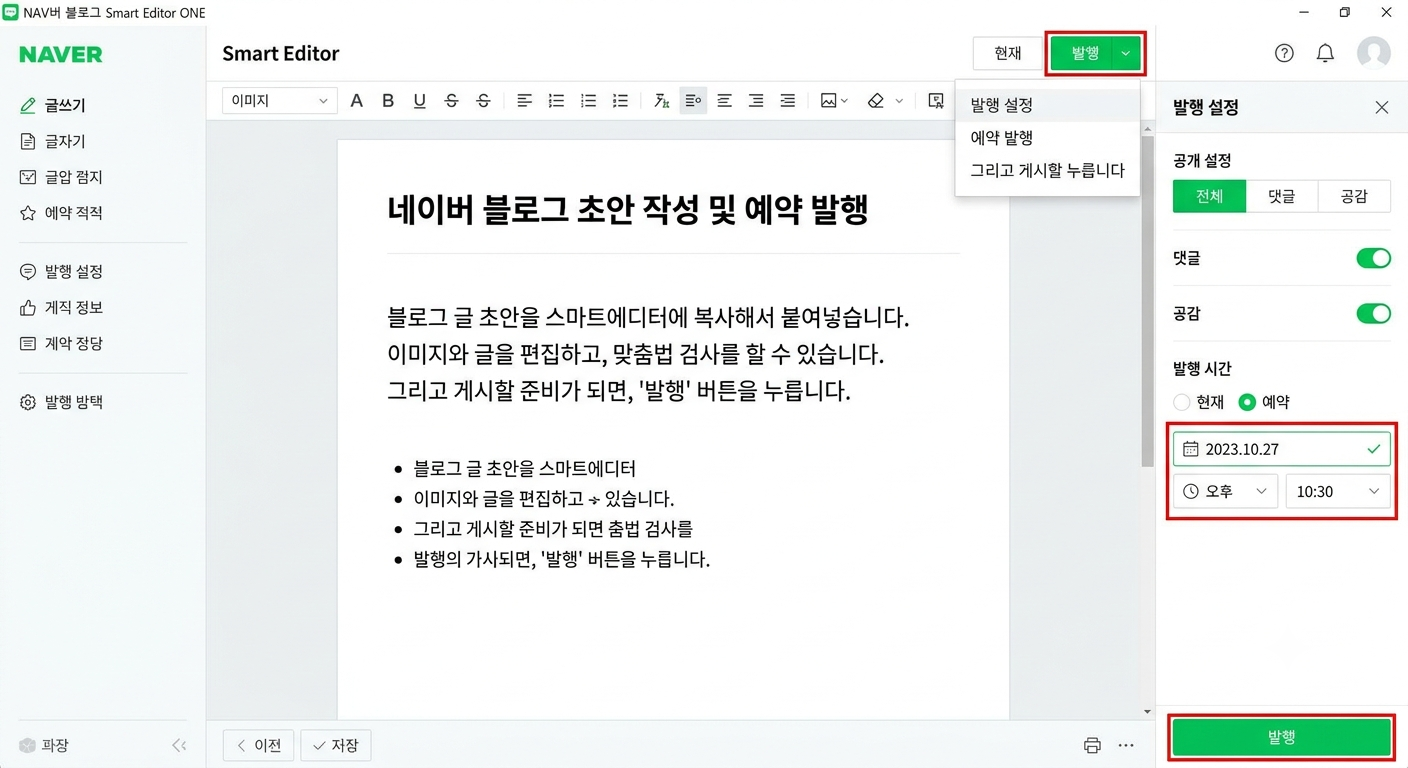Image resolution: width=1408 pixels, height=768 pixels.
Task: Click the insert image toolbar icon
Action: coord(828,101)
